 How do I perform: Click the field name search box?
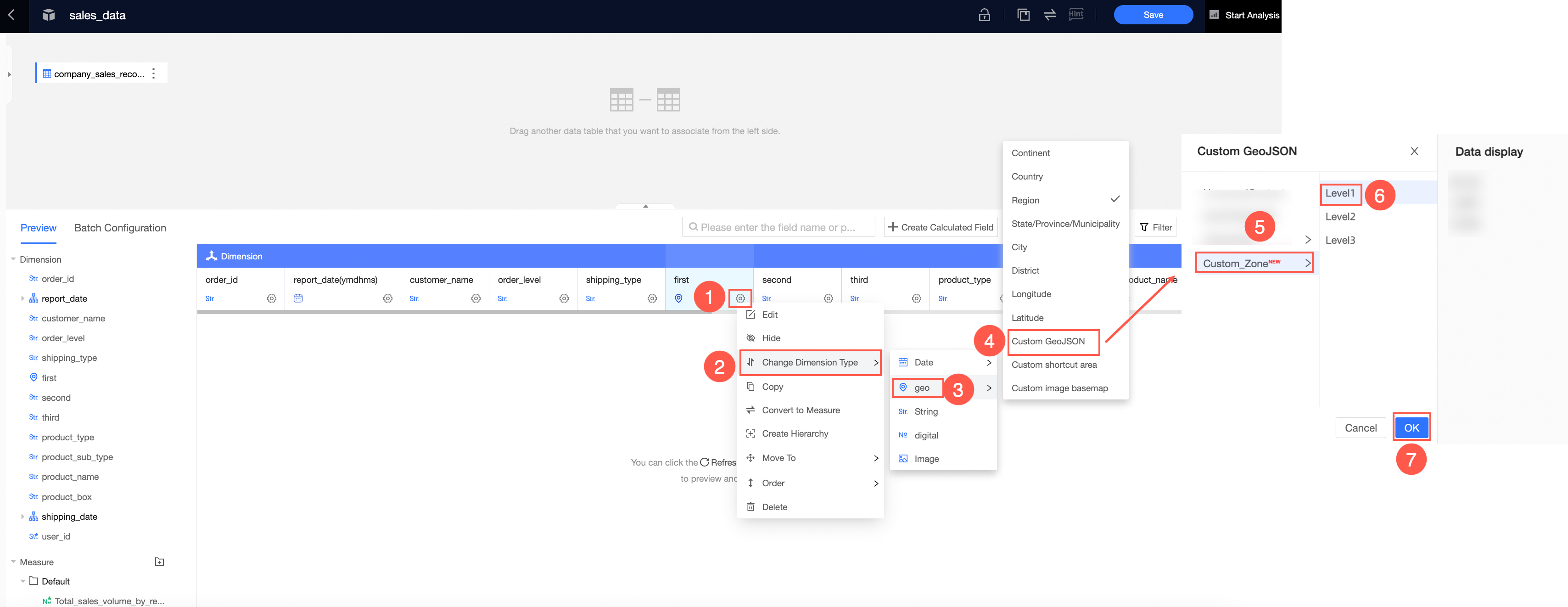point(778,227)
